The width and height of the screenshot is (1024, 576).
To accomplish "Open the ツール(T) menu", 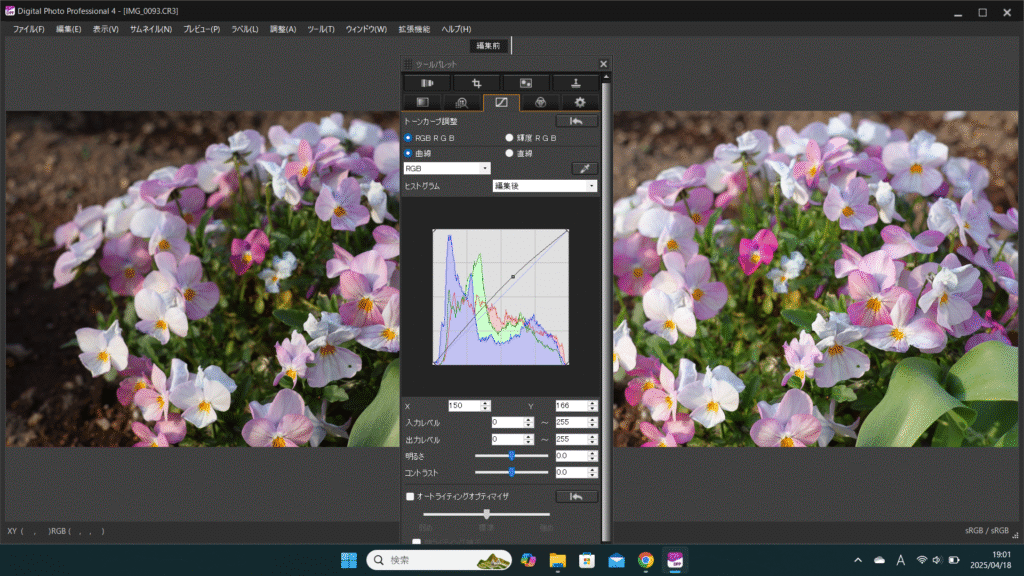I will [321, 29].
